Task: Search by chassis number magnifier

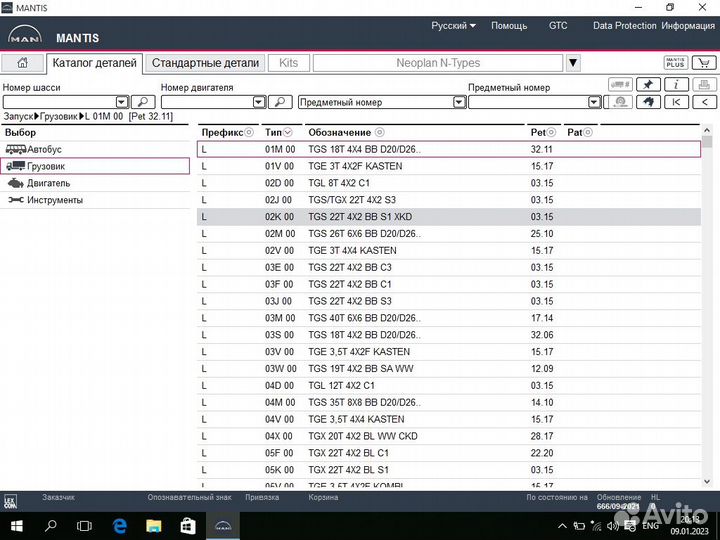Action: [143, 102]
